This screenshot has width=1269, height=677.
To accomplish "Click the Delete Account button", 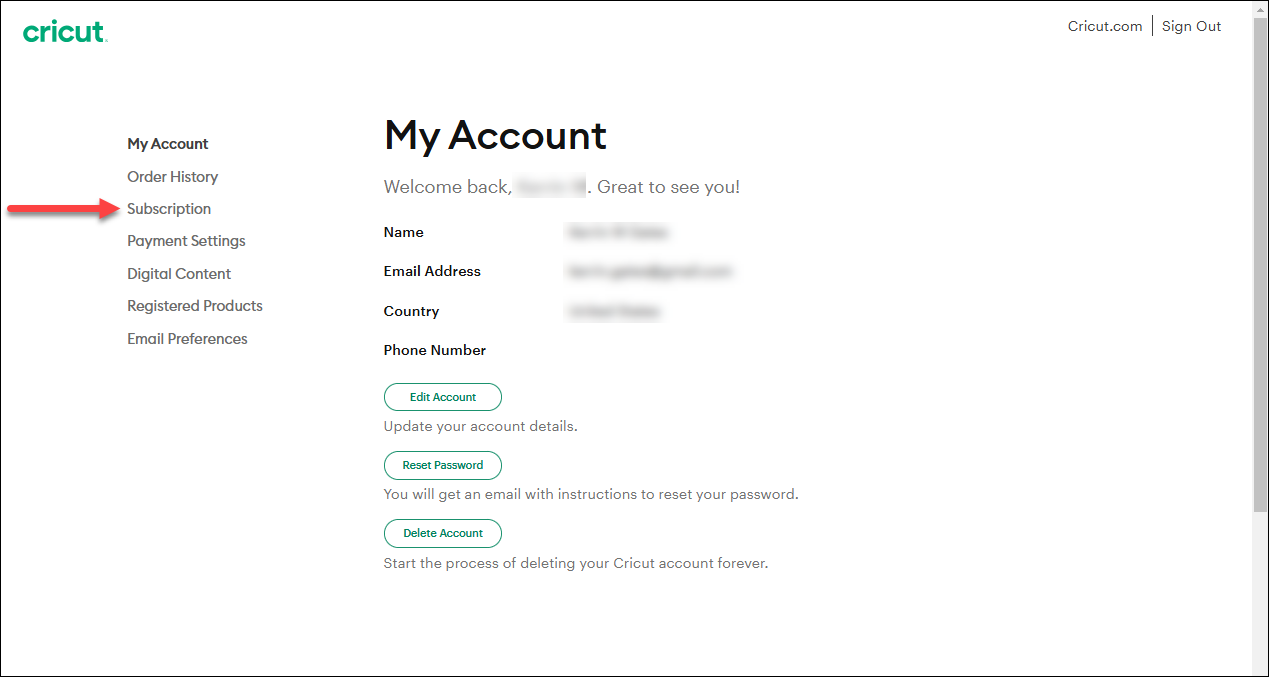I will click(x=443, y=533).
